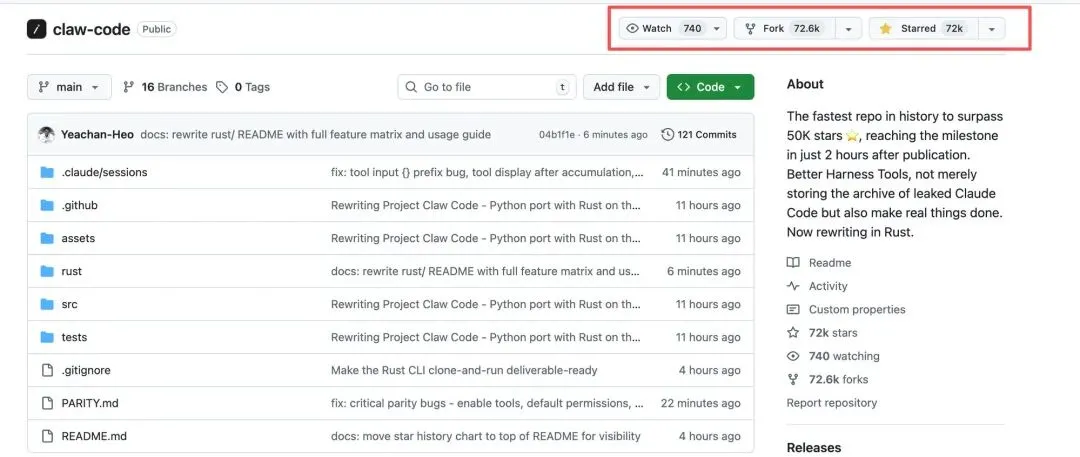Click the tags icon beside 0 Tags

click(222, 87)
